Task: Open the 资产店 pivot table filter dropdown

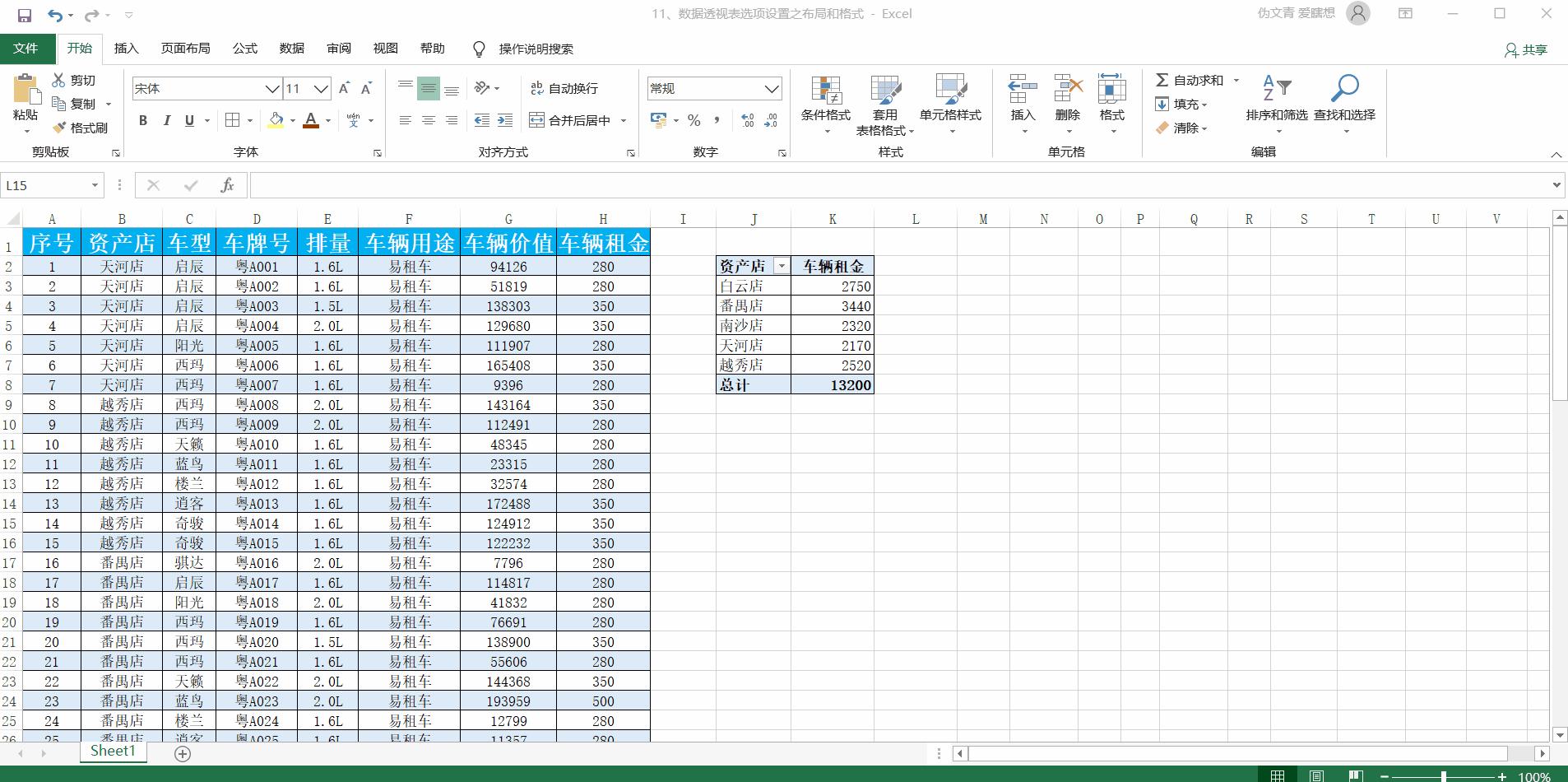Action: click(782, 266)
